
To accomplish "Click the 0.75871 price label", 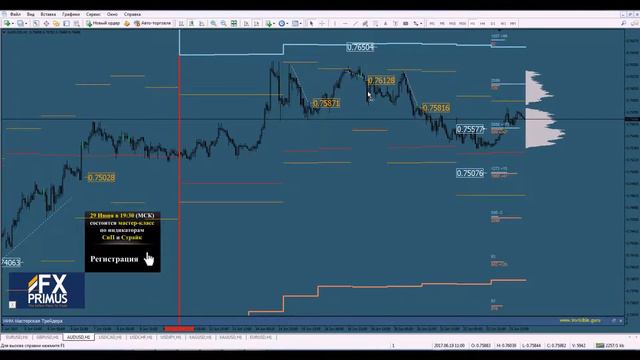I will [x=326, y=103].
